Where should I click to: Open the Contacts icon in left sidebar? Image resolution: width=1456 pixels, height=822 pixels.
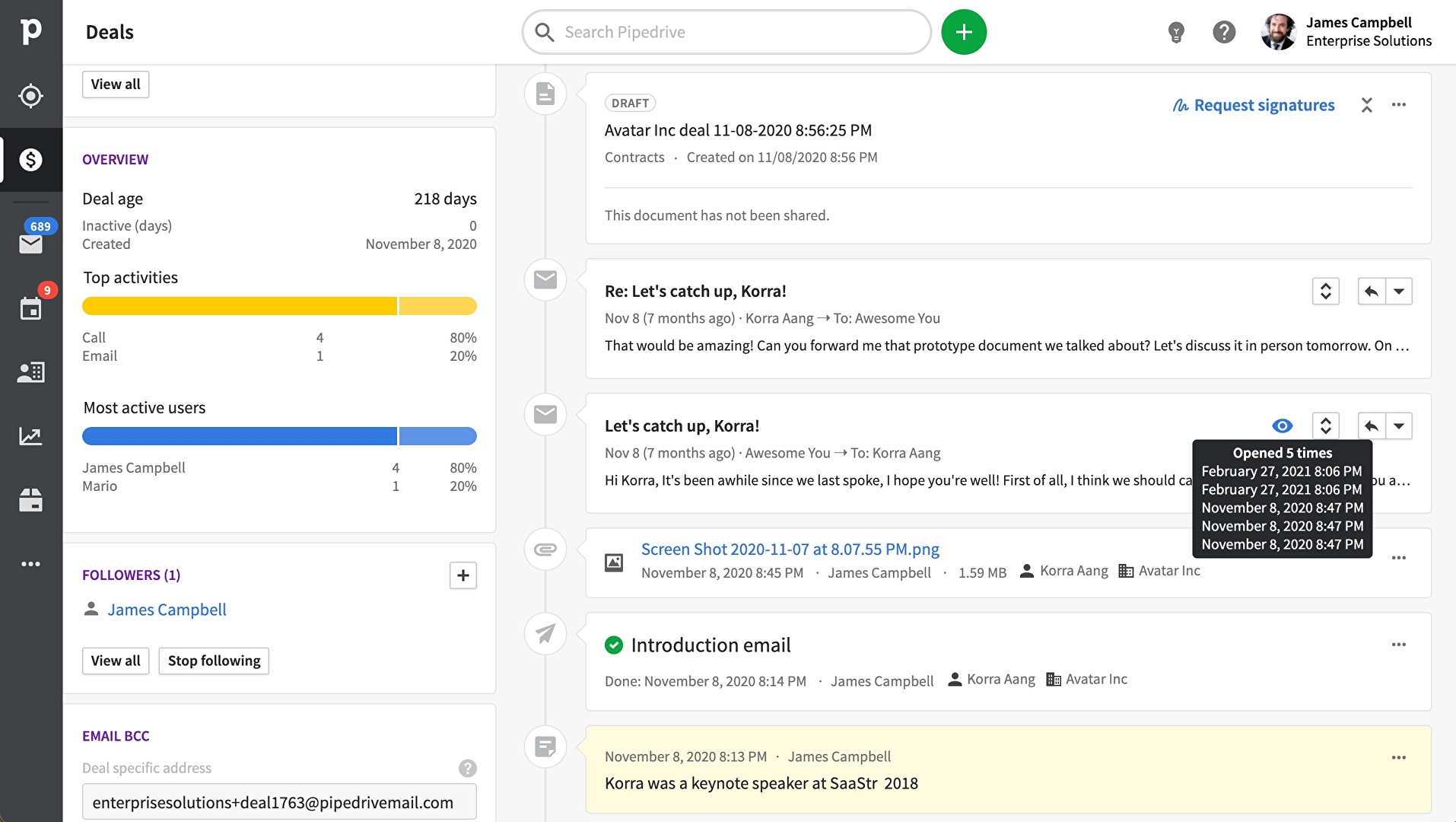31,372
